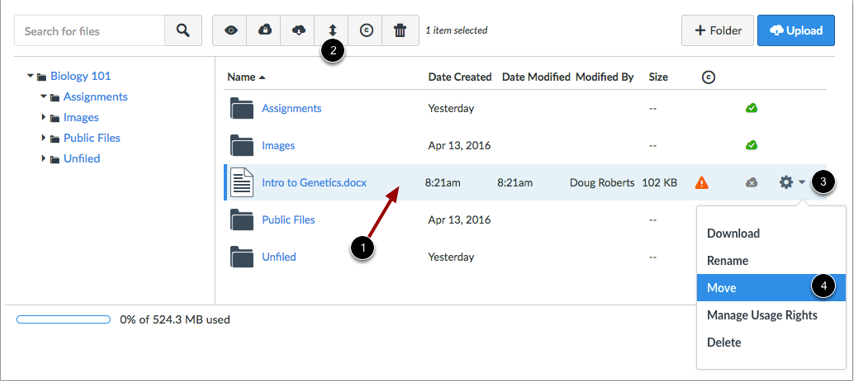
Task: Click Doug Roberts modified-by cell
Action: (x=602, y=183)
